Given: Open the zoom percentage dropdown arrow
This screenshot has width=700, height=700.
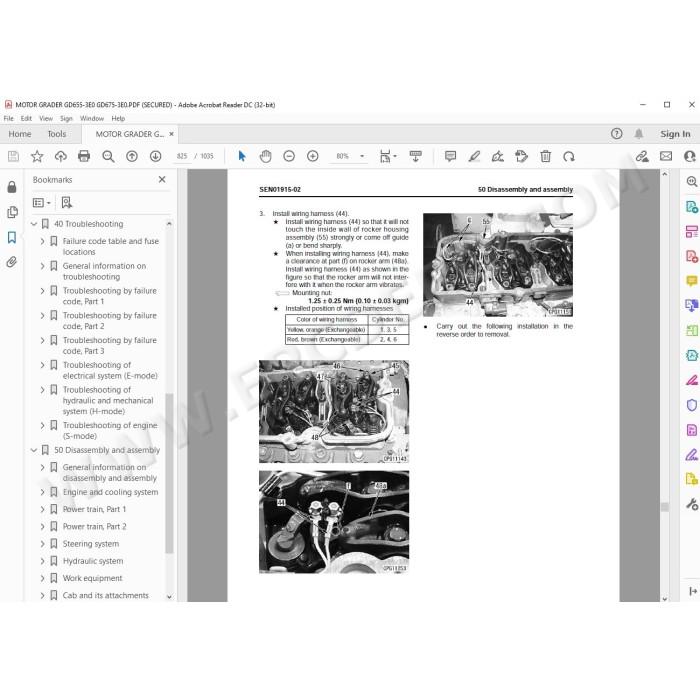Looking at the screenshot, I should pyautogui.click(x=362, y=156).
